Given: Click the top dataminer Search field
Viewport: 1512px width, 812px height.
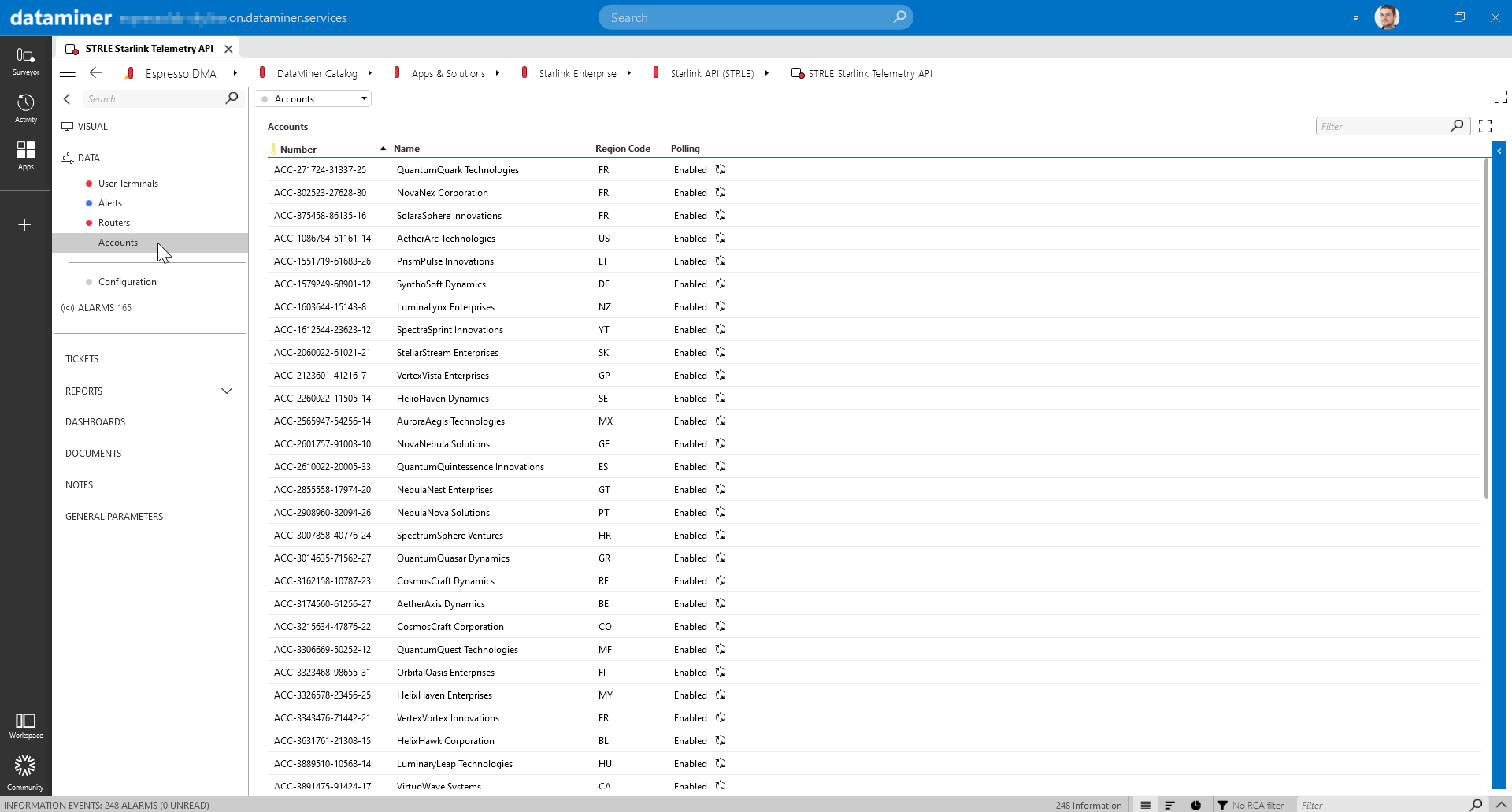Looking at the screenshot, I should click(754, 17).
